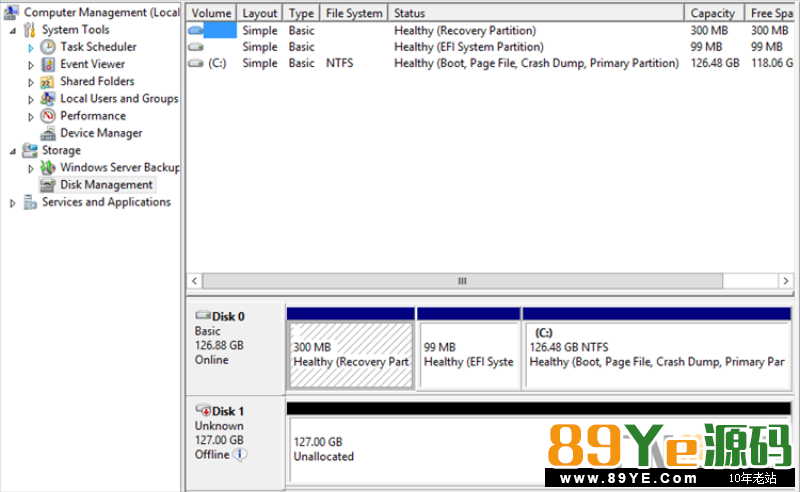Select Event Viewer label in the tree
This screenshot has height=492, width=800.
pos(92,64)
